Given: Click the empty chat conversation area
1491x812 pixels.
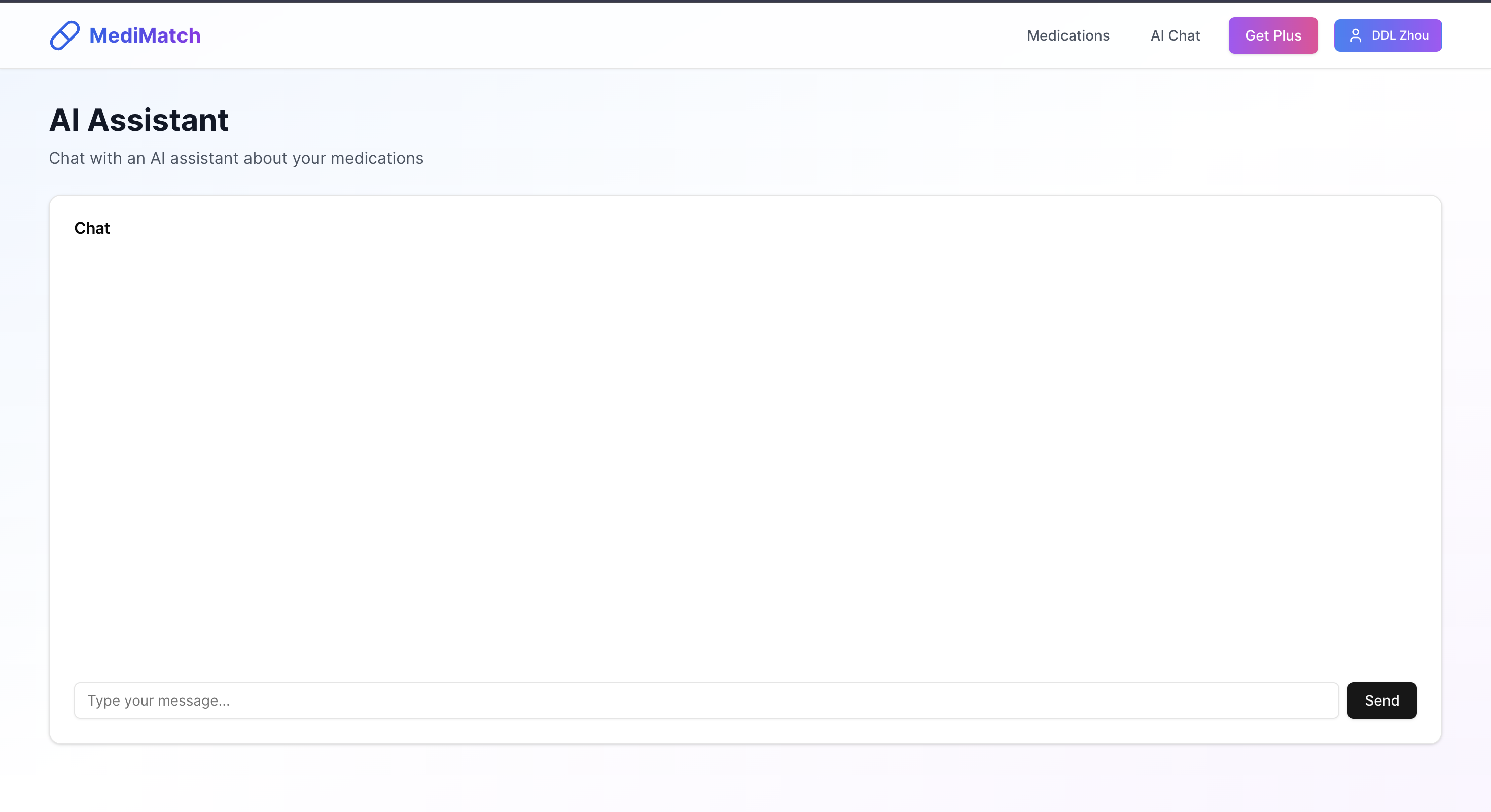Looking at the screenshot, I should pyautogui.click(x=745, y=451).
